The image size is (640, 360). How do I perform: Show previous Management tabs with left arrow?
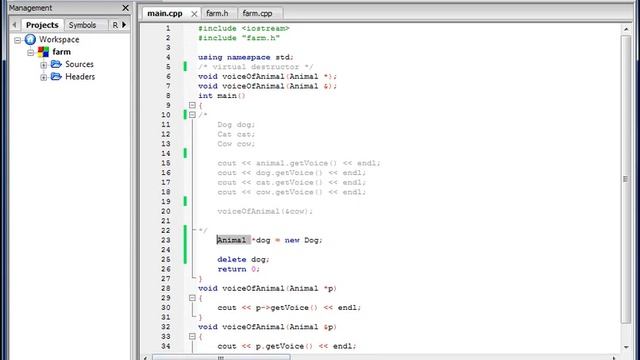tap(14, 25)
